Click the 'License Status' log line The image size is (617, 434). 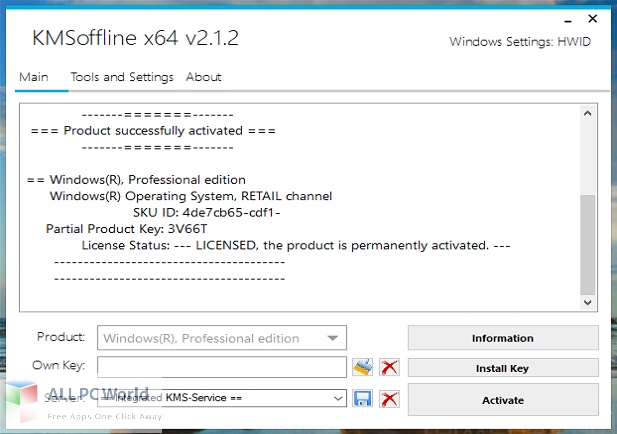tap(296, 246)
